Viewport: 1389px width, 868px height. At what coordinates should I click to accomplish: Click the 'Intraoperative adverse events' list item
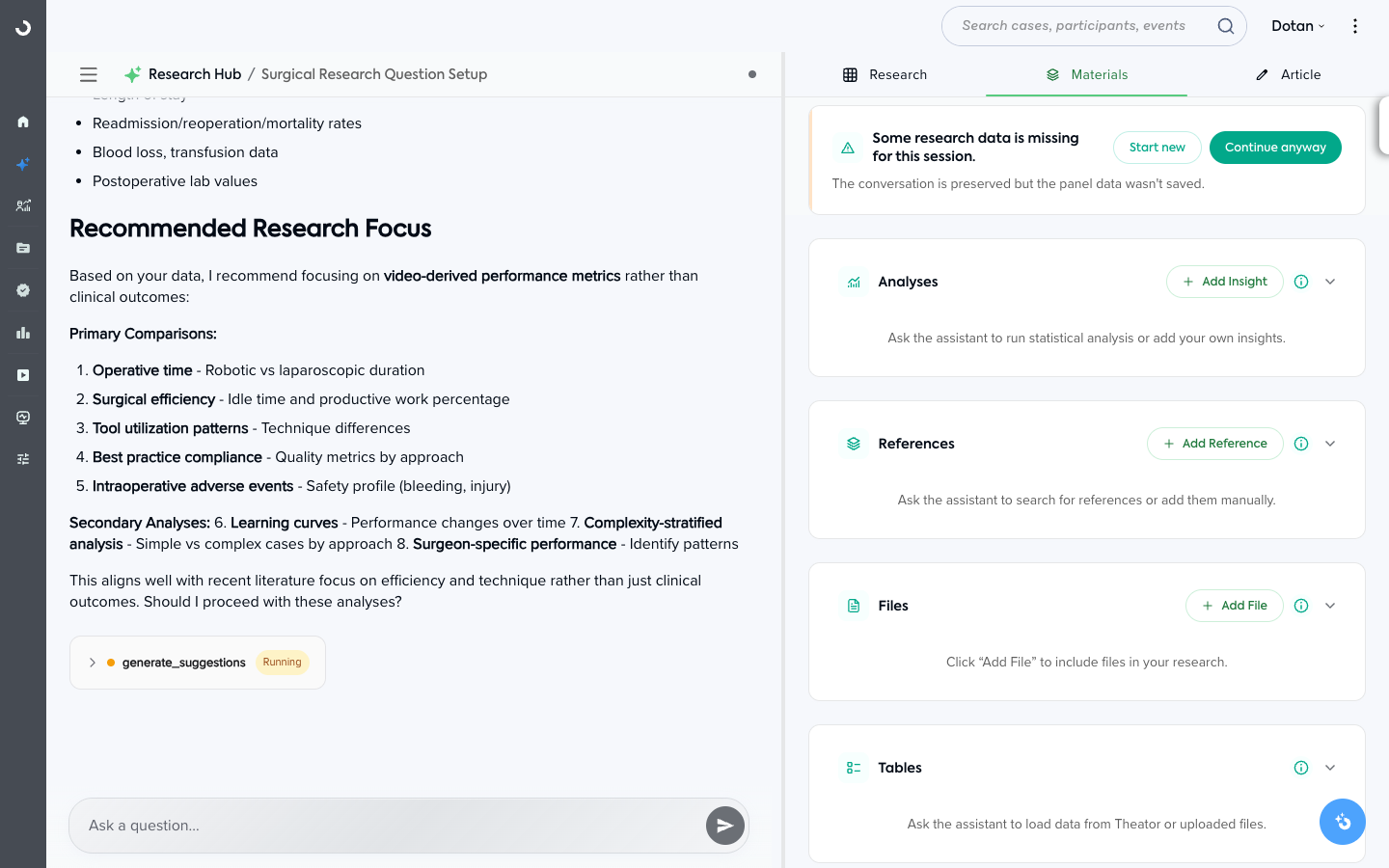(x=302, y=486)
